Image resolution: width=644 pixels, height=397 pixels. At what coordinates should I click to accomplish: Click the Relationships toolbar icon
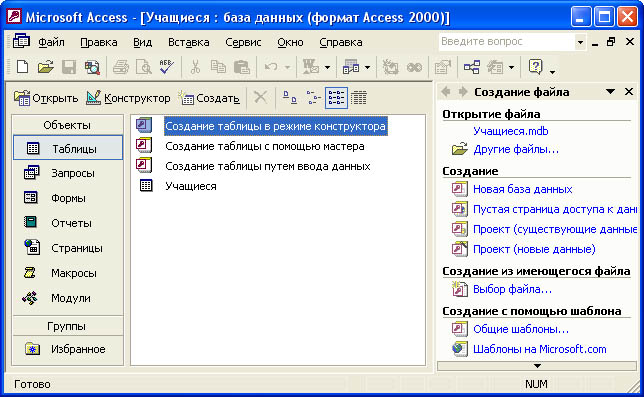472,67
